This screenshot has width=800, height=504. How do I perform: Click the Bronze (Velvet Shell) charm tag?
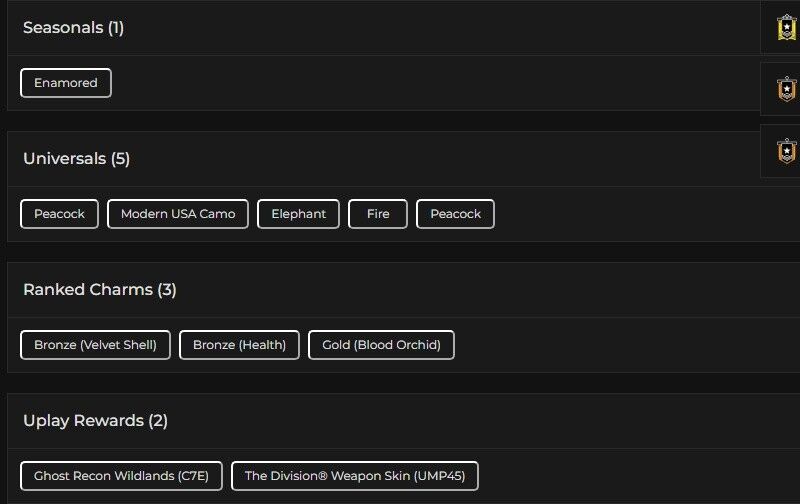pos(95,345)
